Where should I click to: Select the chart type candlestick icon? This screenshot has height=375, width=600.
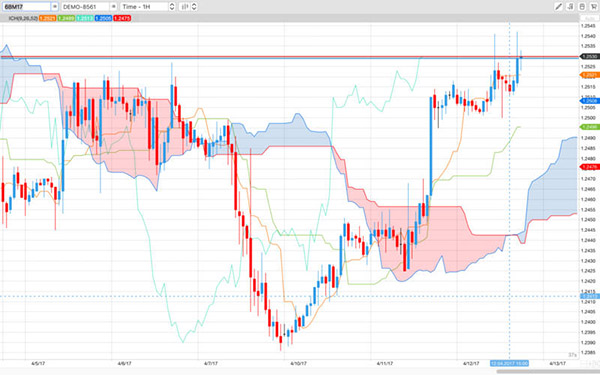tap(184, 7)
